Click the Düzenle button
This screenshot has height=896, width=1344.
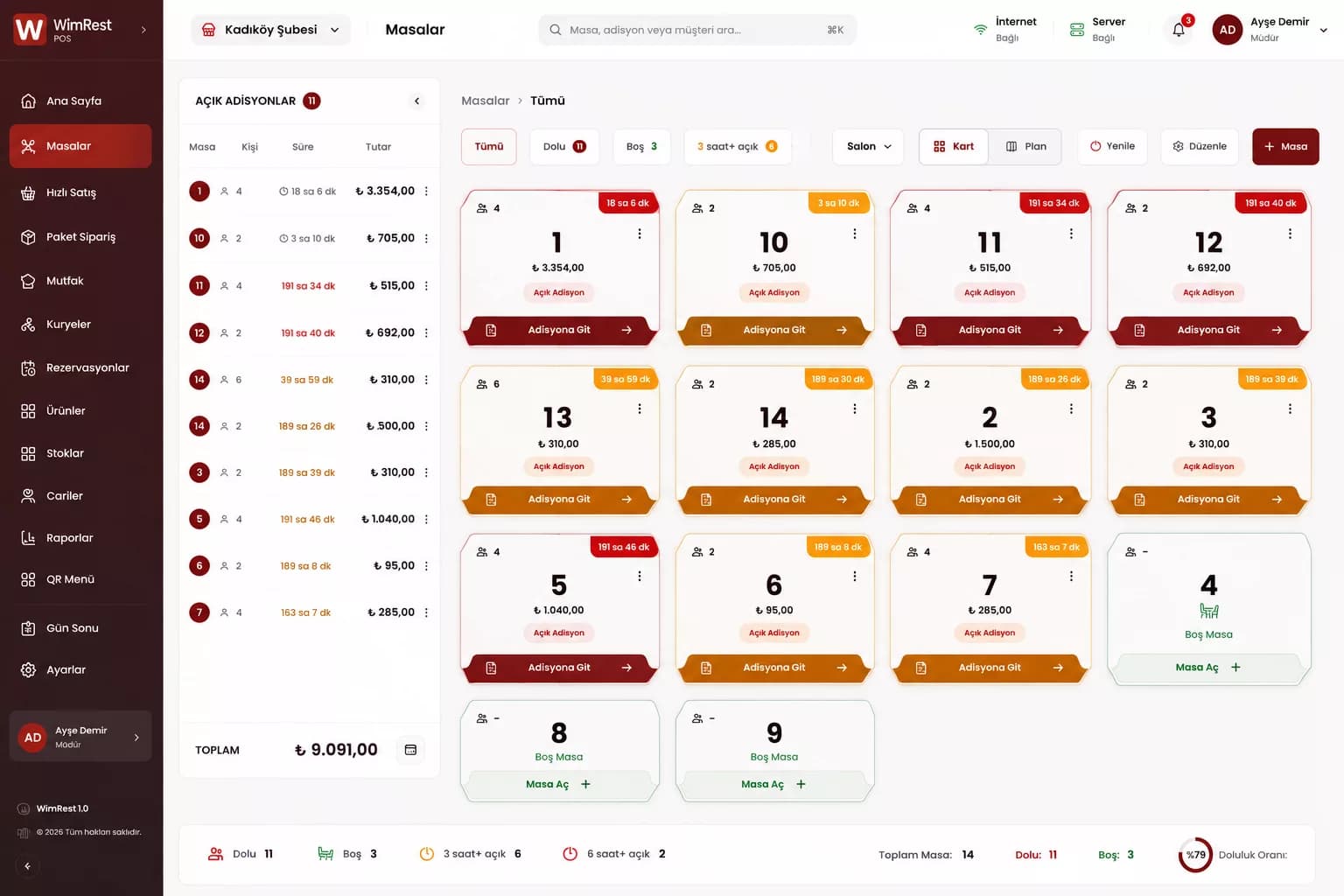(x=1200, y=147)
